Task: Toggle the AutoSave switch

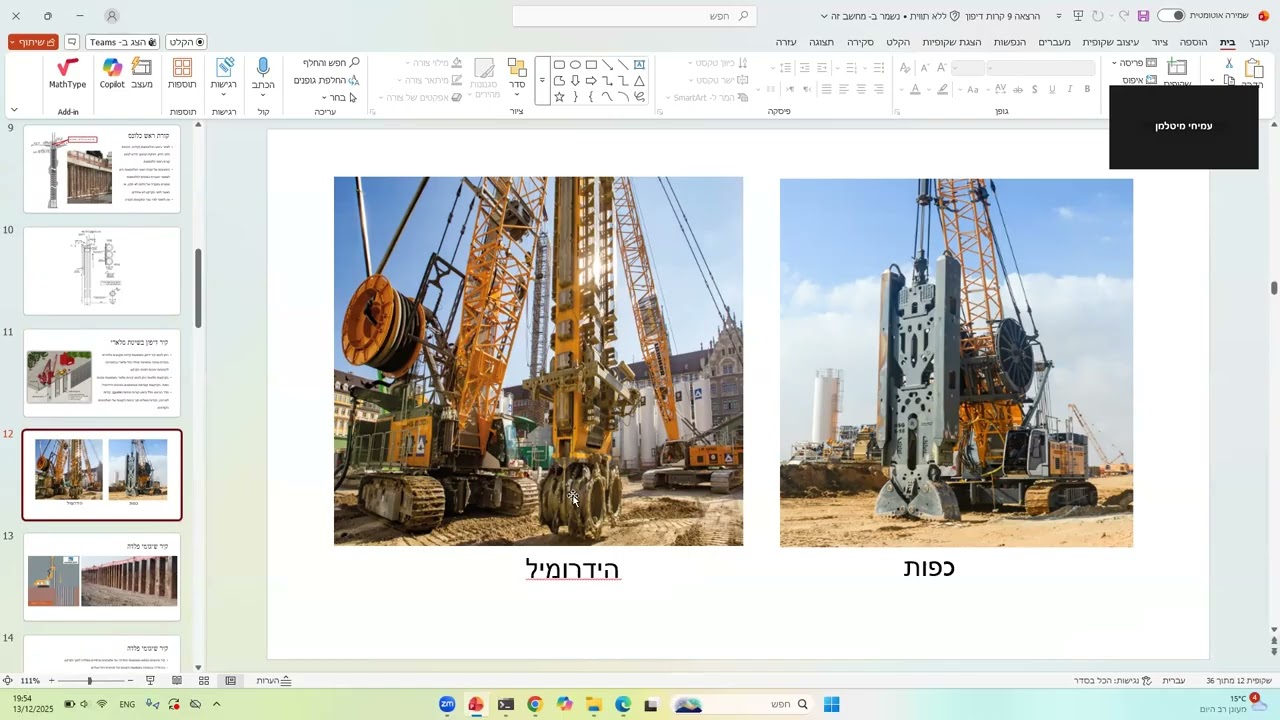Action: tap(1171, 16)
